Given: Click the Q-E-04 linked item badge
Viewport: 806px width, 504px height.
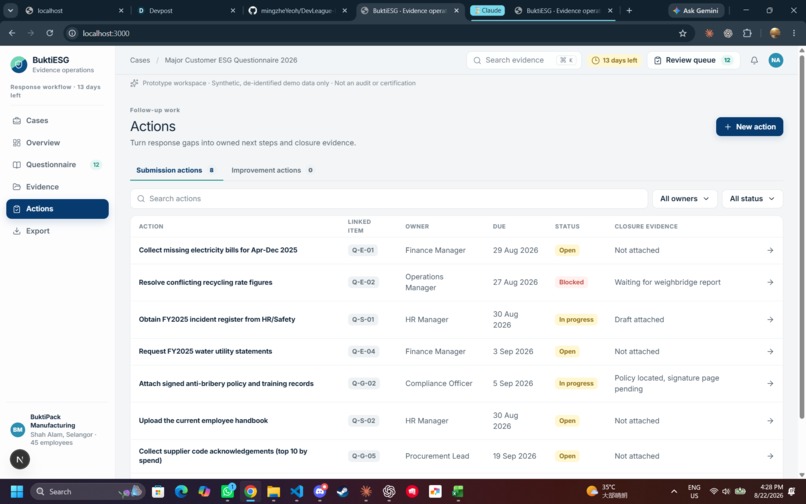Looking at the screenshot, I should (x=363, y=352).
